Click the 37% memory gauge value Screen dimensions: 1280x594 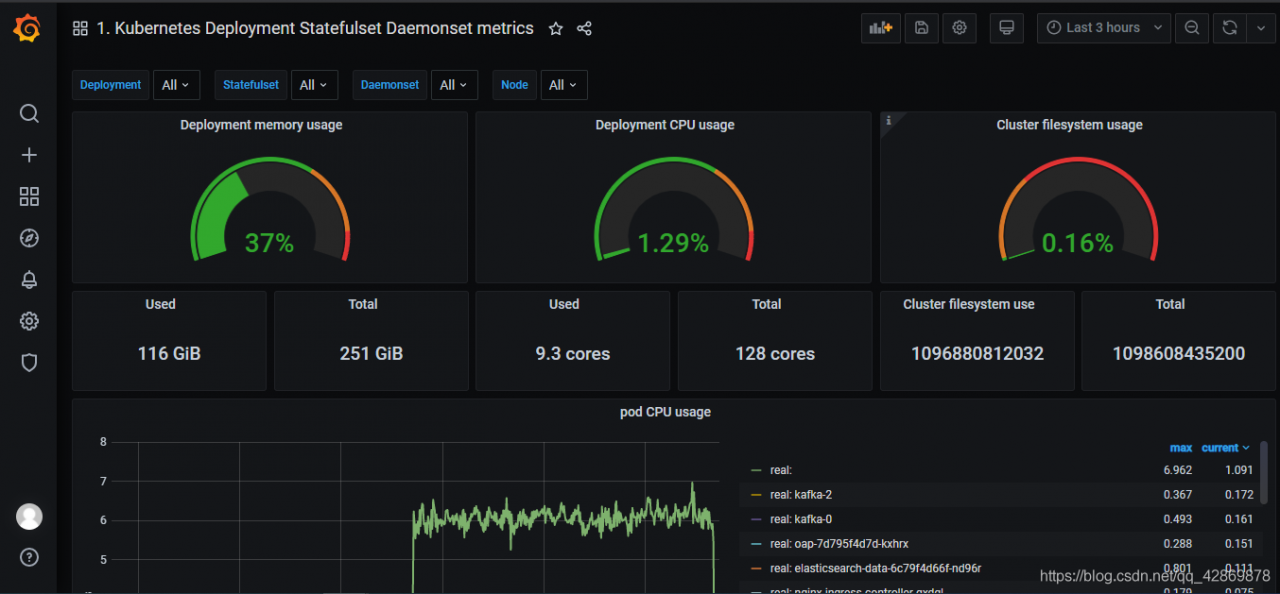tap(270, 243)
